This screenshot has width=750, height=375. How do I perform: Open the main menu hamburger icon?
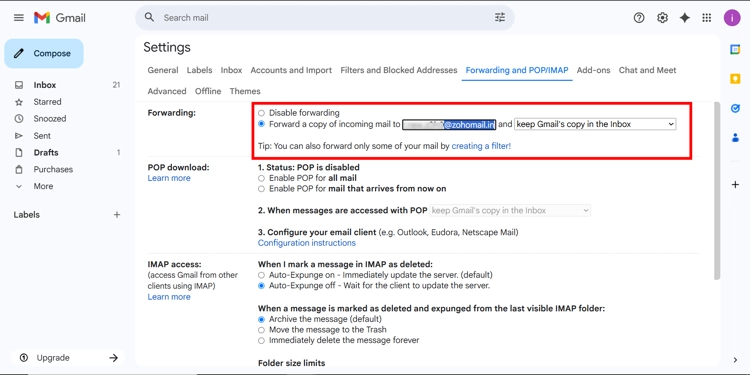coord(19,18)
